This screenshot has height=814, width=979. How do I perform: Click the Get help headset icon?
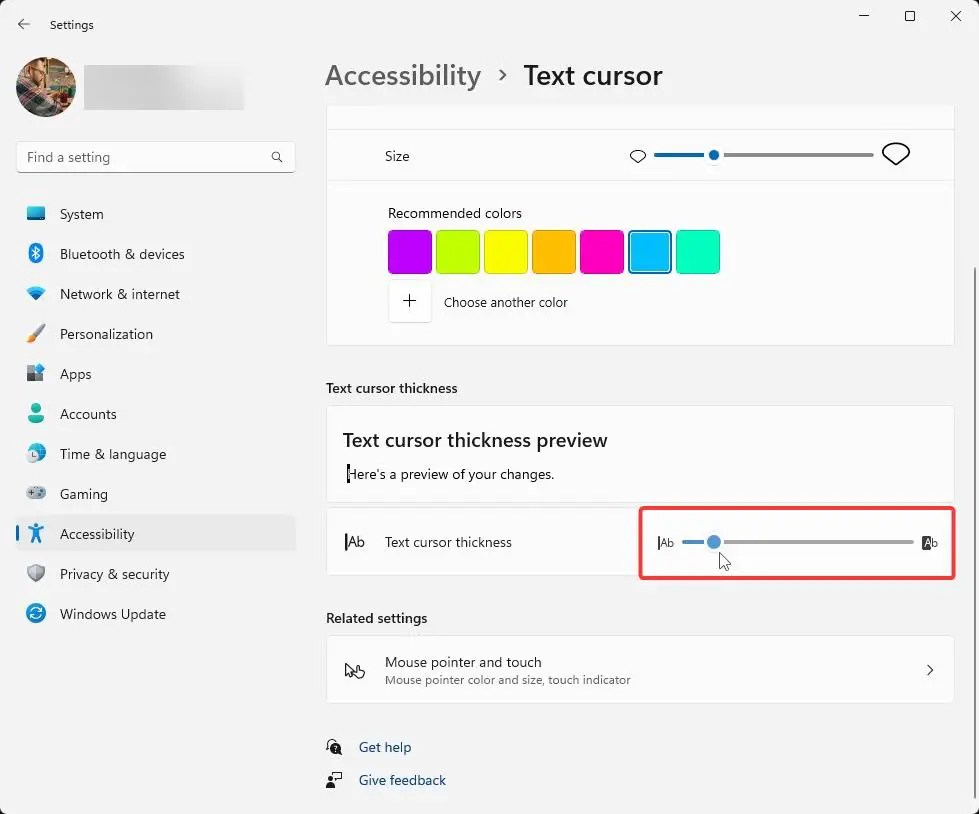tap(334, 747)
